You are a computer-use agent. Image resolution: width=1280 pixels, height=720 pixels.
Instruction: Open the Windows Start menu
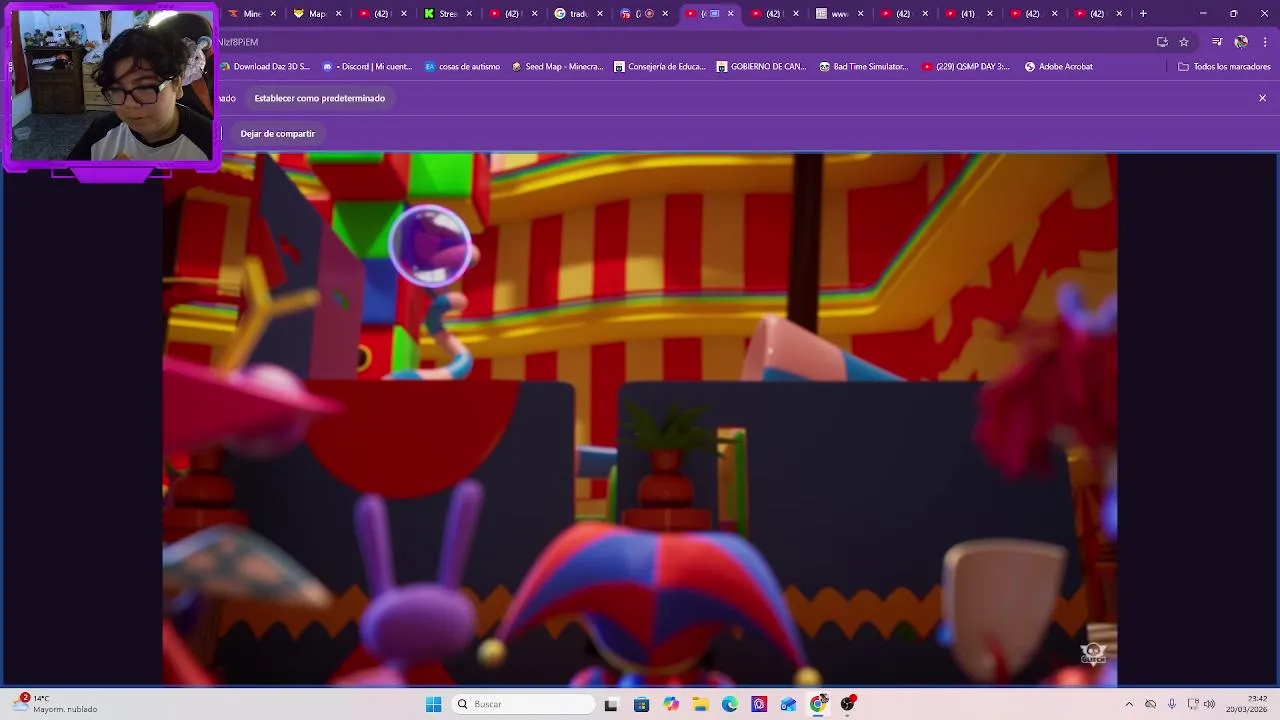(433, 704)
